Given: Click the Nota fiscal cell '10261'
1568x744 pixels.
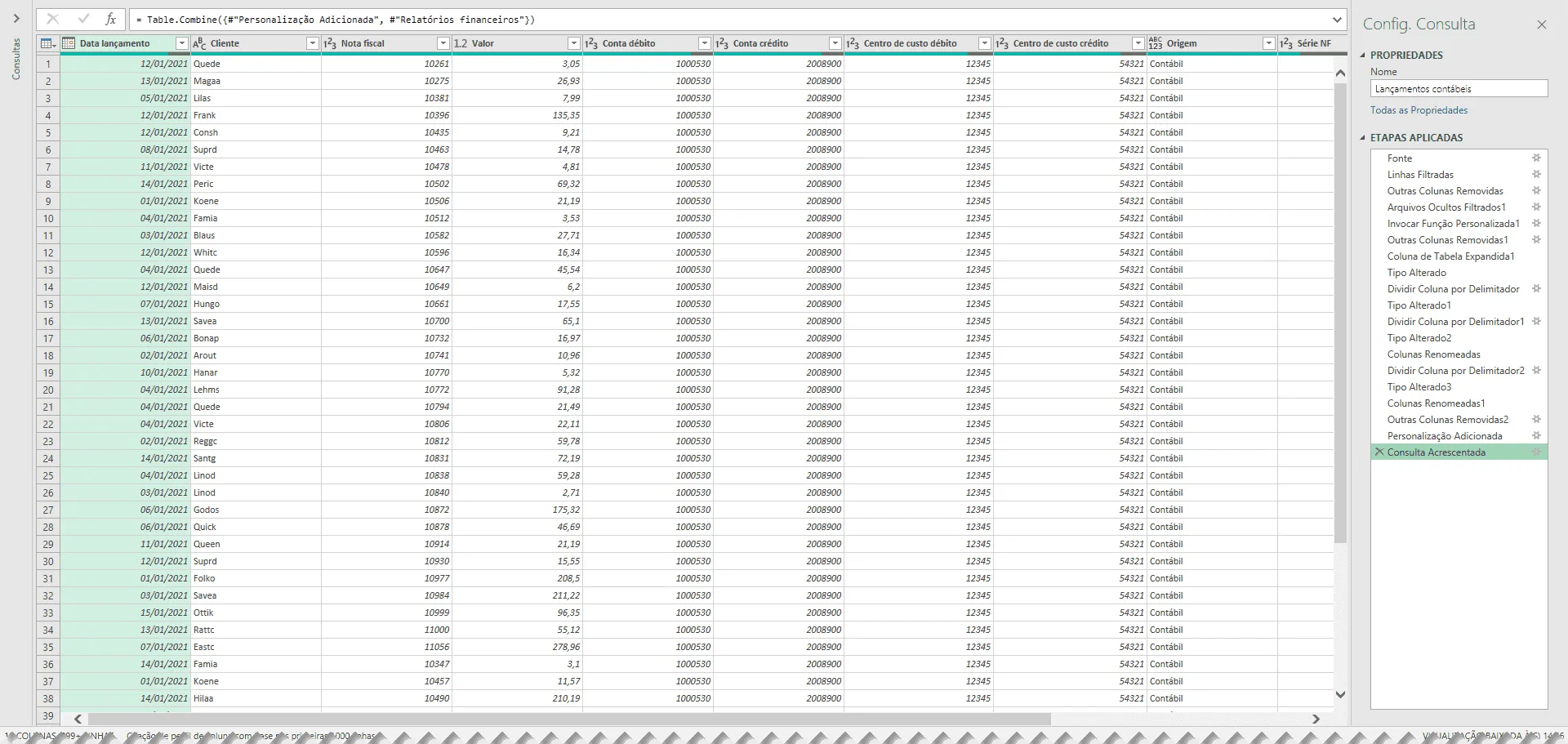Looking at the screenshot, I should coord(386,64).
